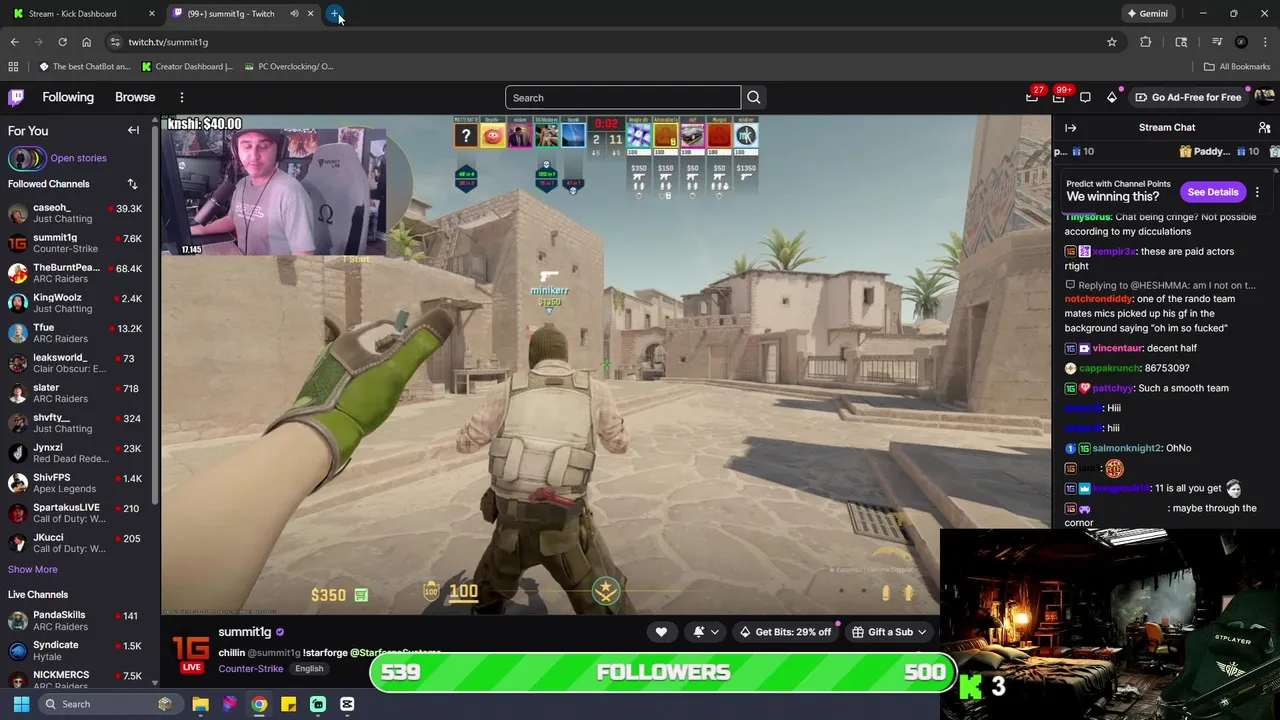
Task: Open the Browse page
Action: pyautogui.click(x=135, y=97)
